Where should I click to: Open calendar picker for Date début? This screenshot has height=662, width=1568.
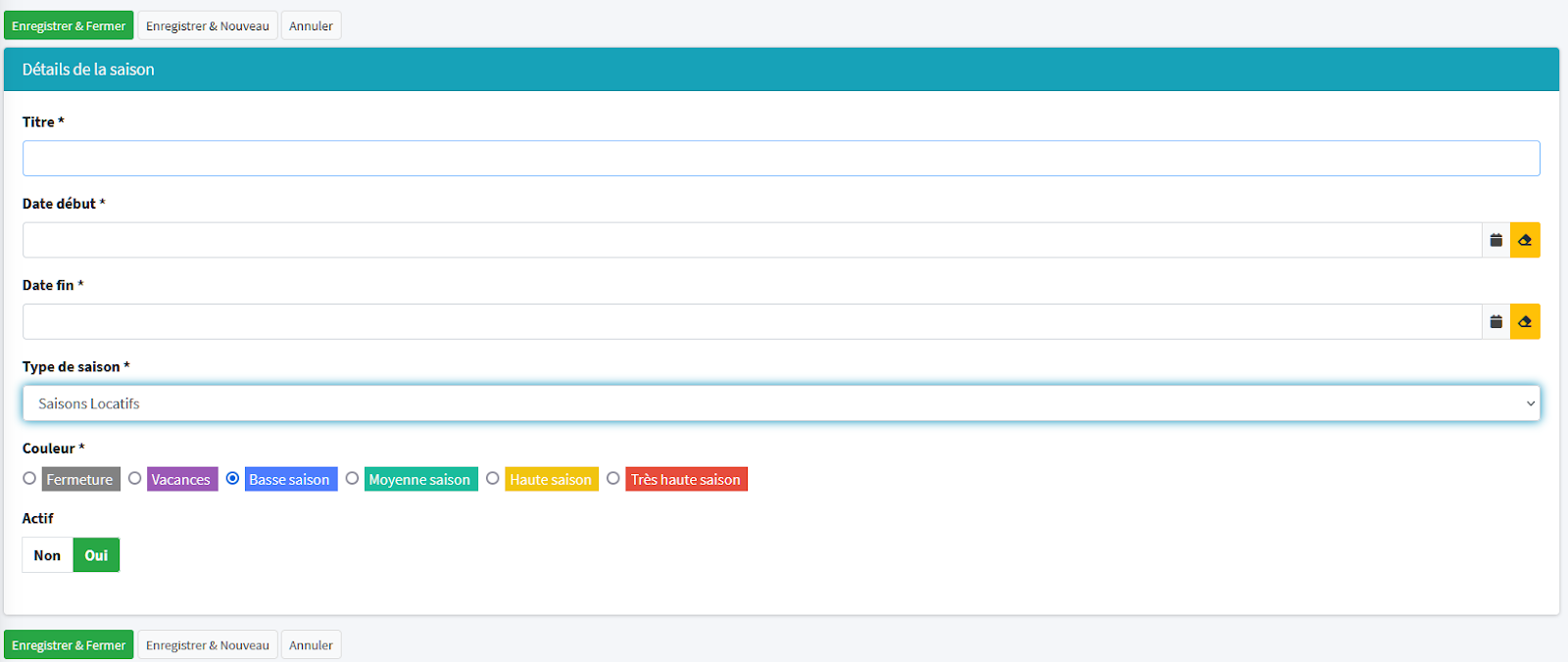click(x=1495, y=240)
